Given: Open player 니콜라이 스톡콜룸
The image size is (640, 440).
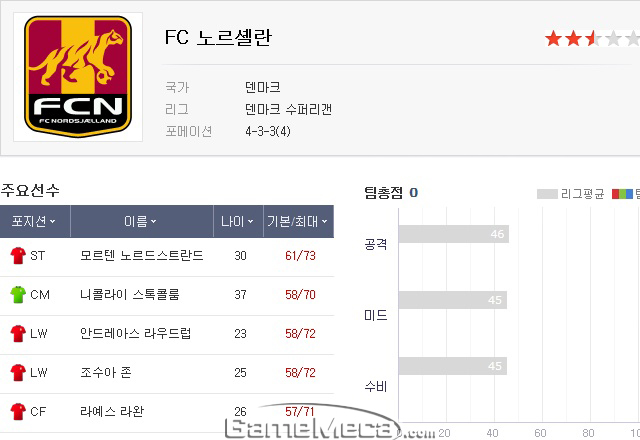Looking at the screenshot, I should pyautogui.click(x=130, y=295).
